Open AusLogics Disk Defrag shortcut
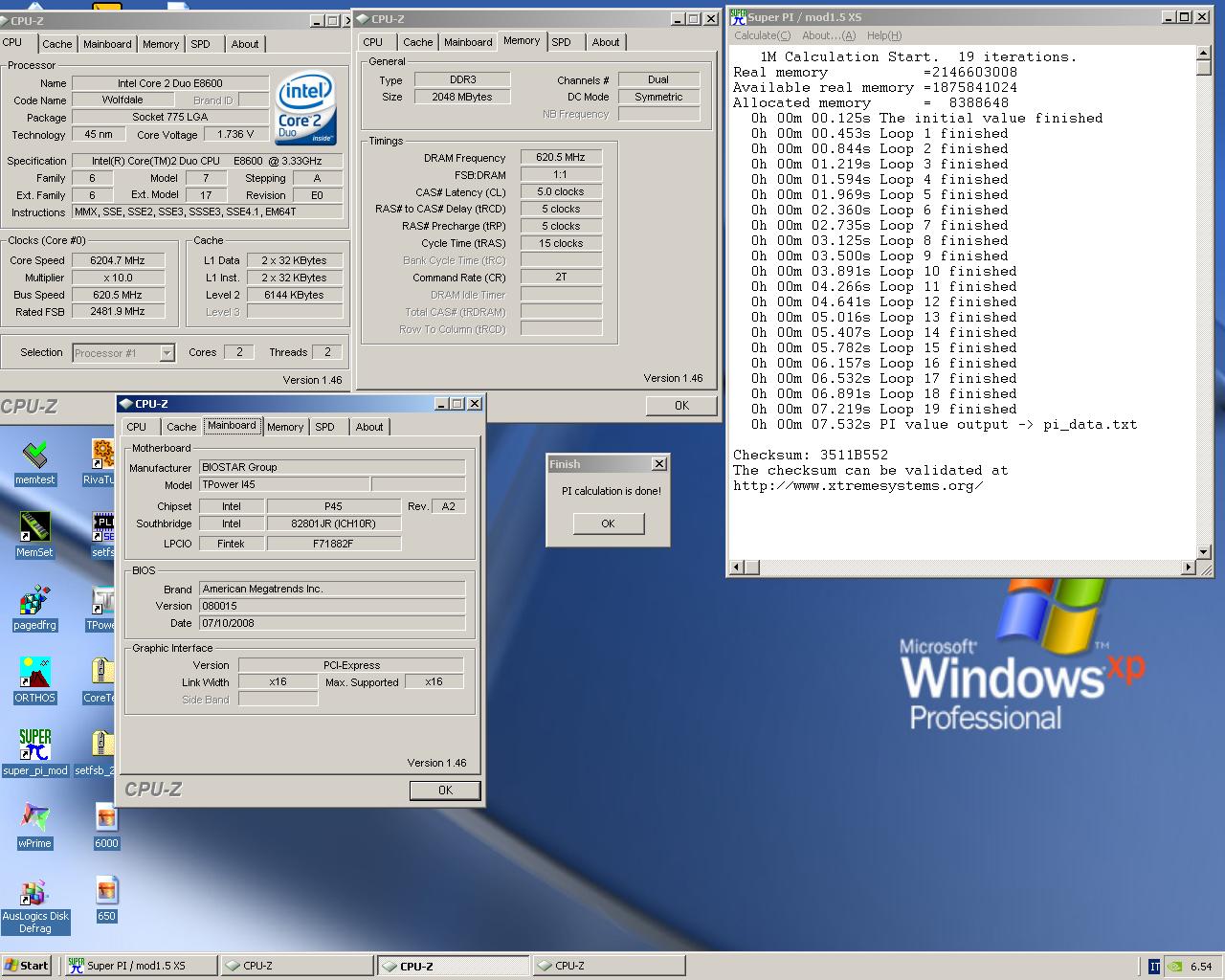This screenshot has width=1225, height=980. [35, 904]
